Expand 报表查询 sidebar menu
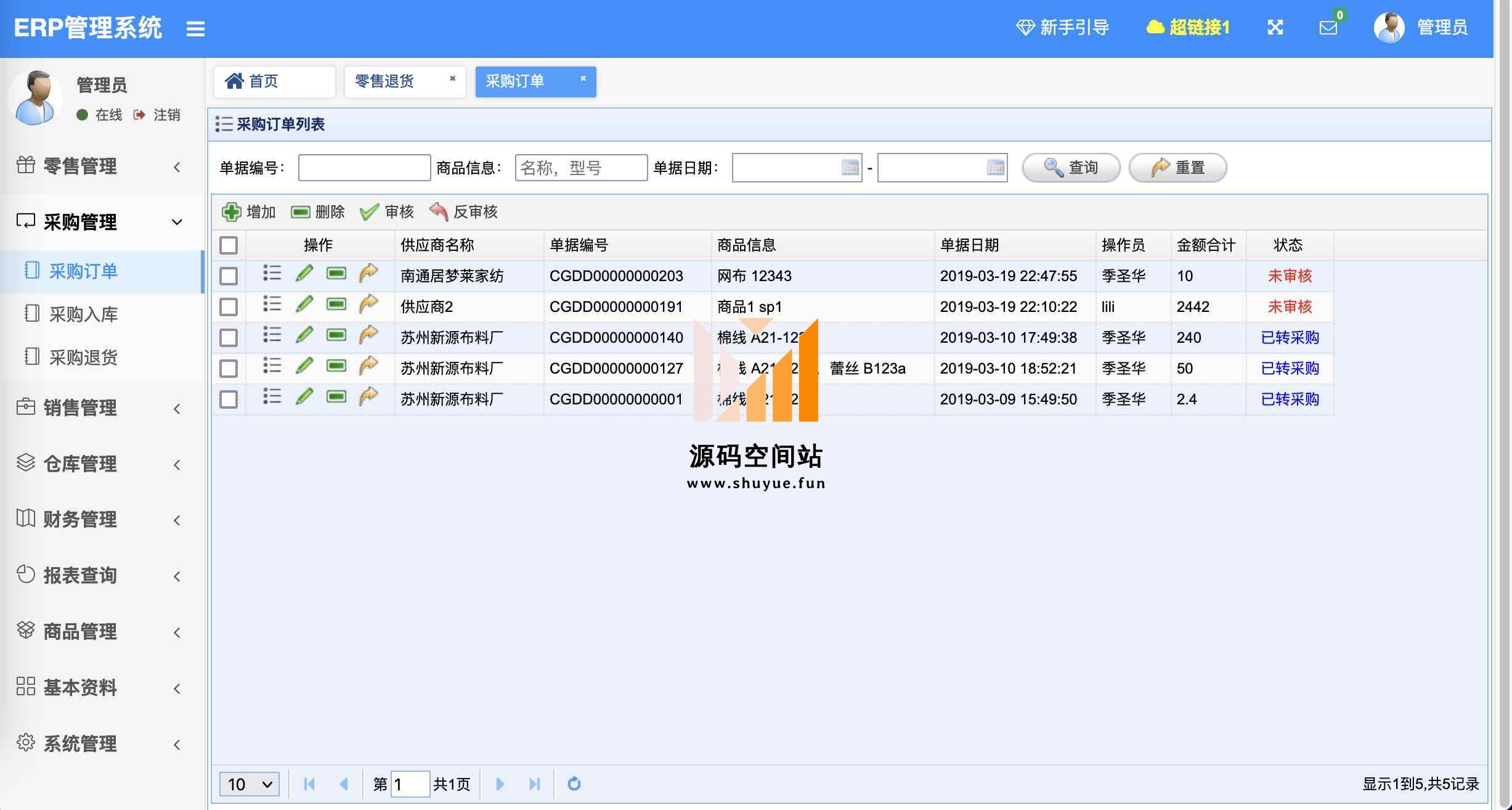This screenshot has height=810, width=1512. tap(102, 575)
